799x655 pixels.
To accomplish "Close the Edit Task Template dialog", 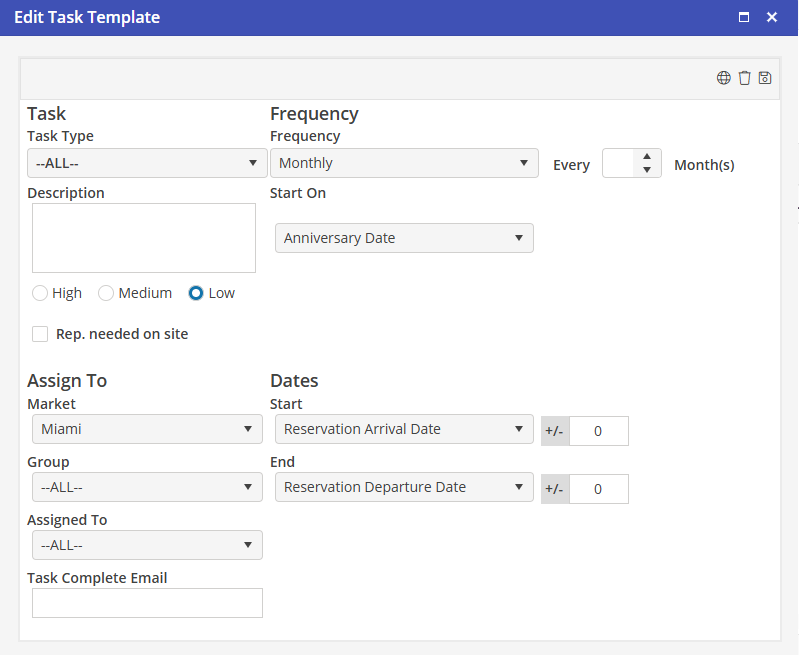I will click(x=772, y=17).
